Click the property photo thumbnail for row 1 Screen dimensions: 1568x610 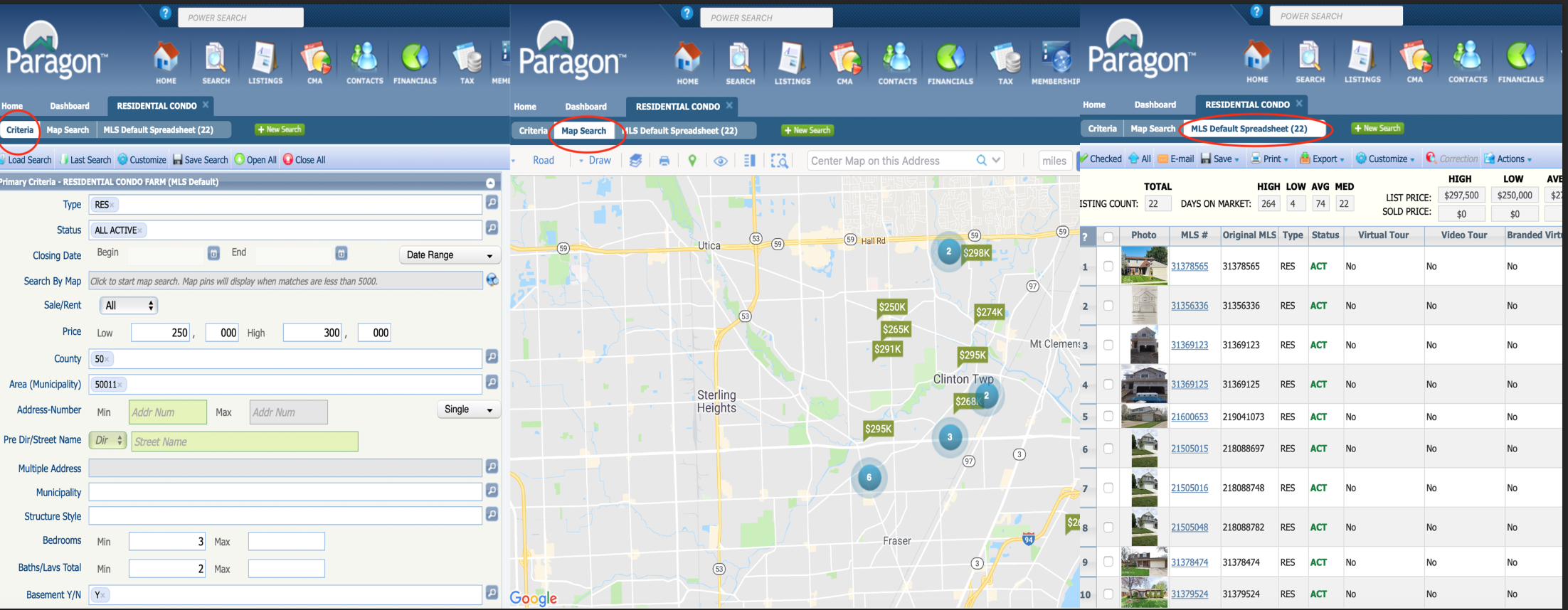[x=1144, y=266]
